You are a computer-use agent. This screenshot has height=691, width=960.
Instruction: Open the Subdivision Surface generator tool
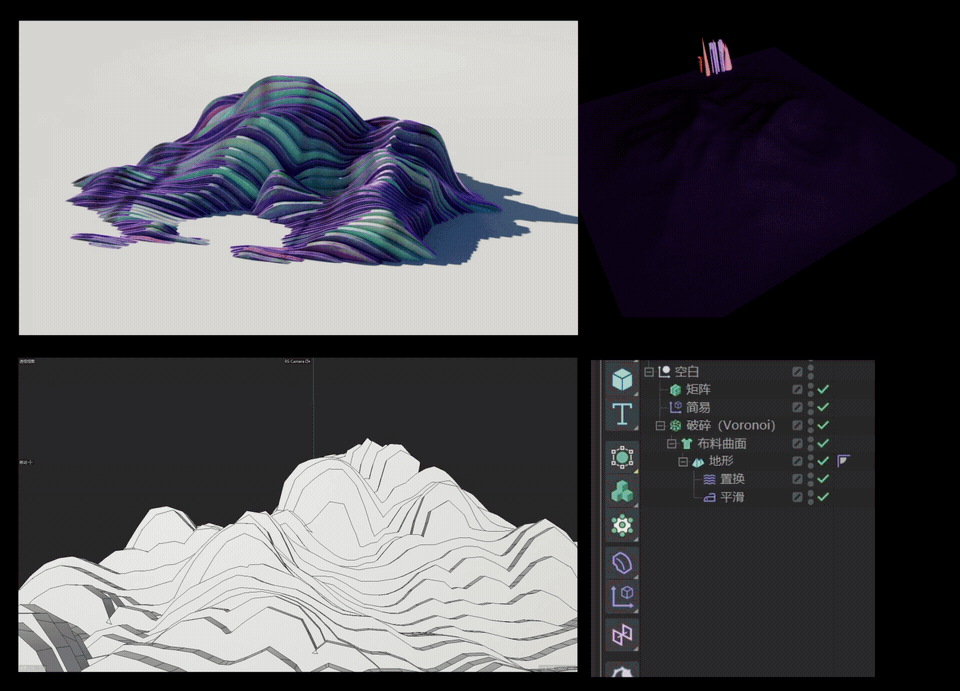tap(622, 457)
